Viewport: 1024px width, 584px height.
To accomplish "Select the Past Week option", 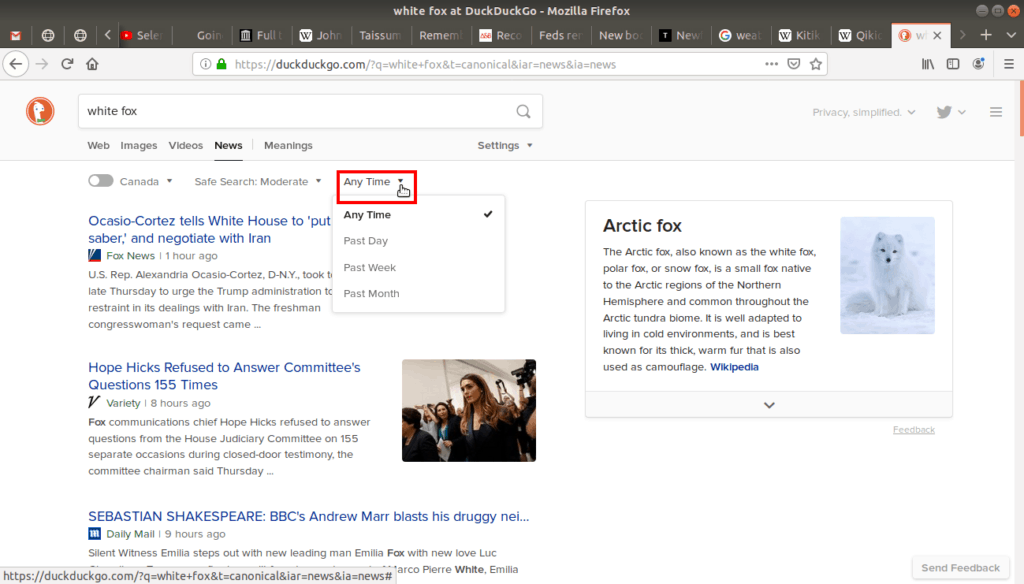I will 418,267.
